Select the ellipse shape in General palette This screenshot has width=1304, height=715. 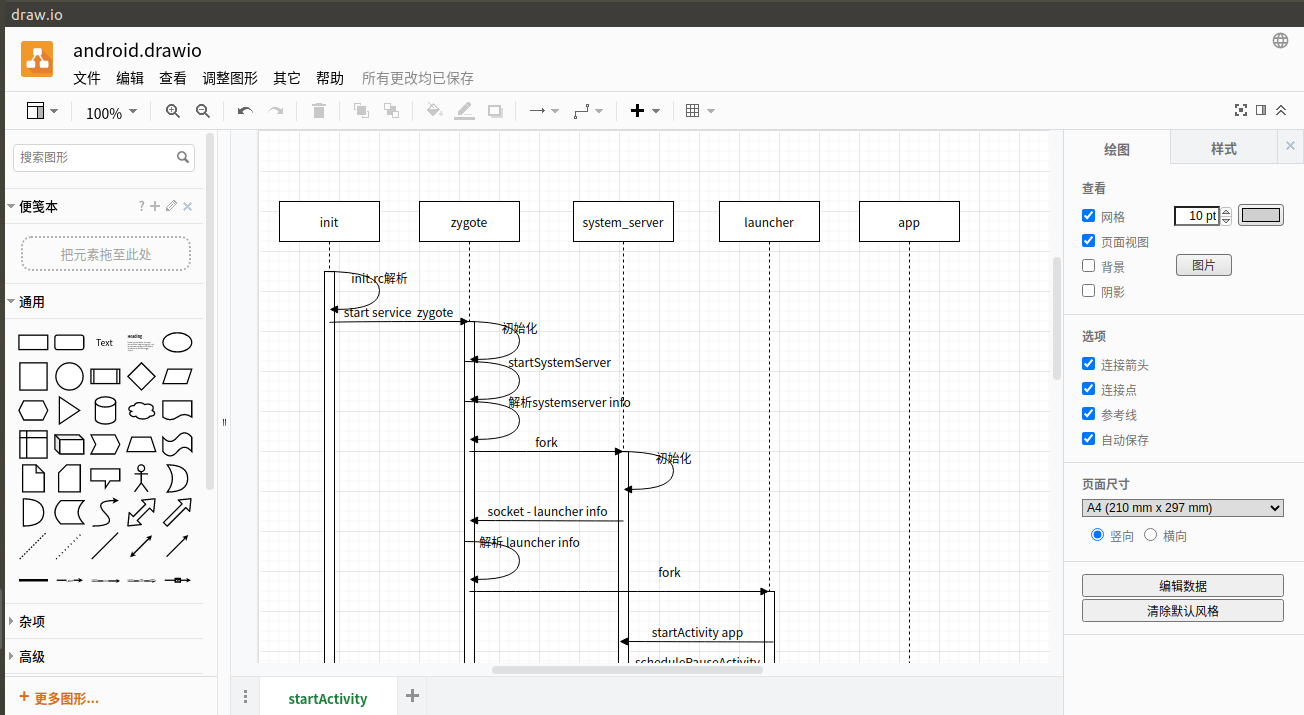pyautogui.click(x=177, y=342)
